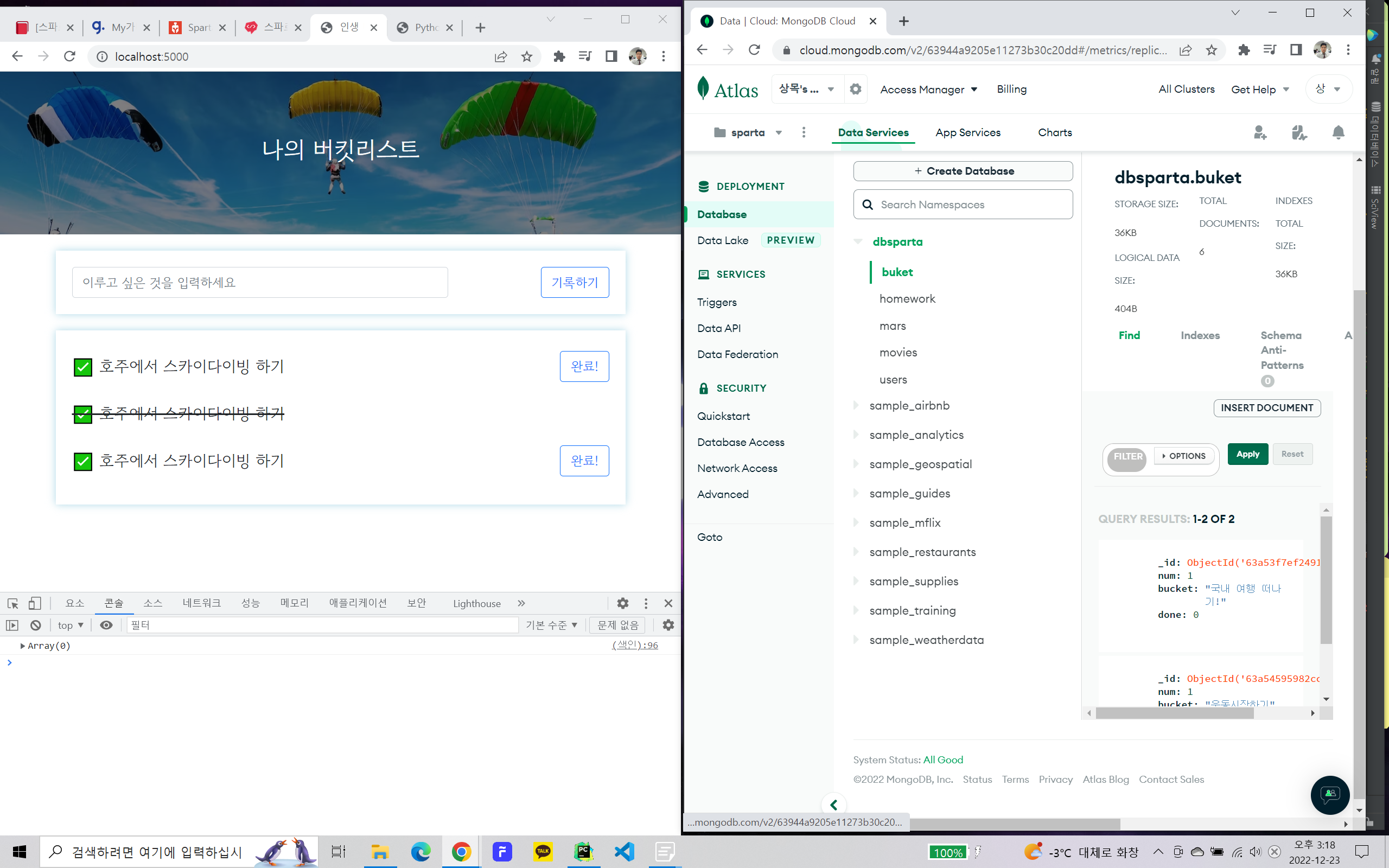Switch to the Indexes tab of collection

point(1200,335)
